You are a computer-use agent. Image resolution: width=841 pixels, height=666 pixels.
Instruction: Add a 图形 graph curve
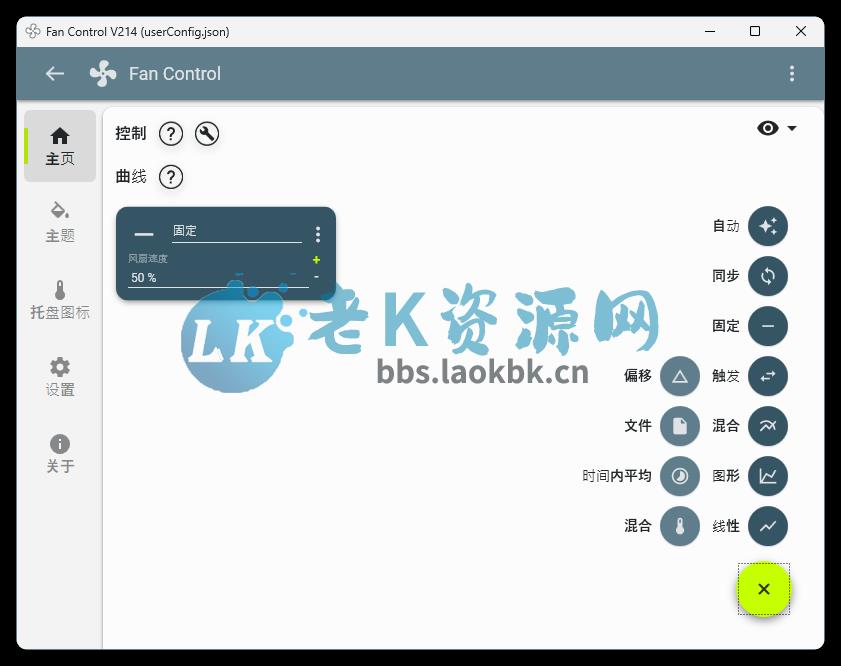tap(768, 476)
